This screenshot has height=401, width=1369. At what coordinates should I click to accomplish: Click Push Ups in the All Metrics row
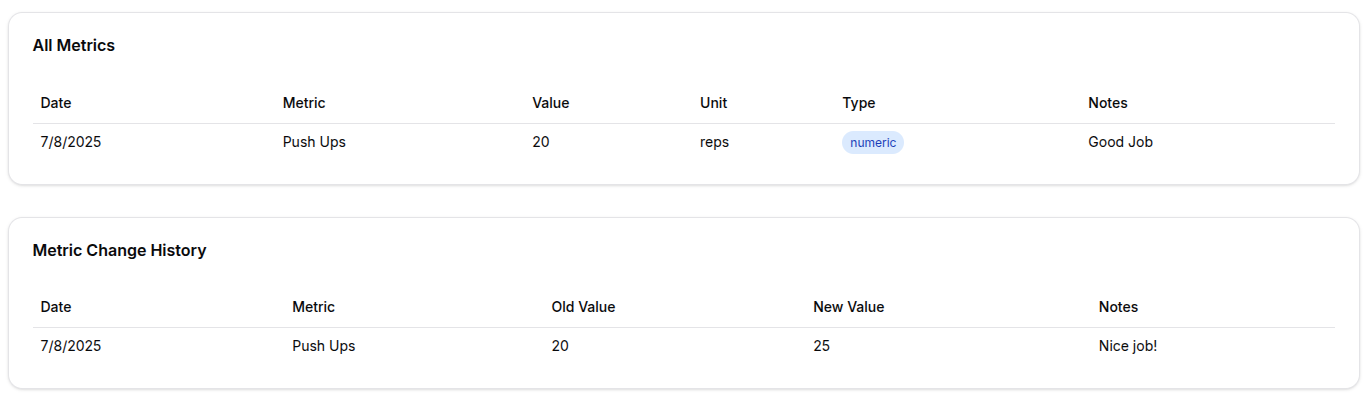coord(314,142)
